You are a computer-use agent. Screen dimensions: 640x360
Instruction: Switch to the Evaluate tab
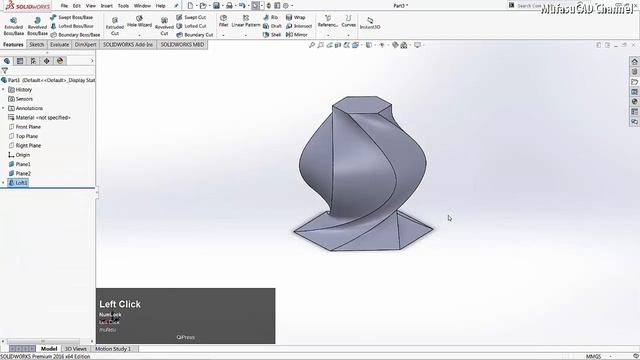[x=60, y=44]
